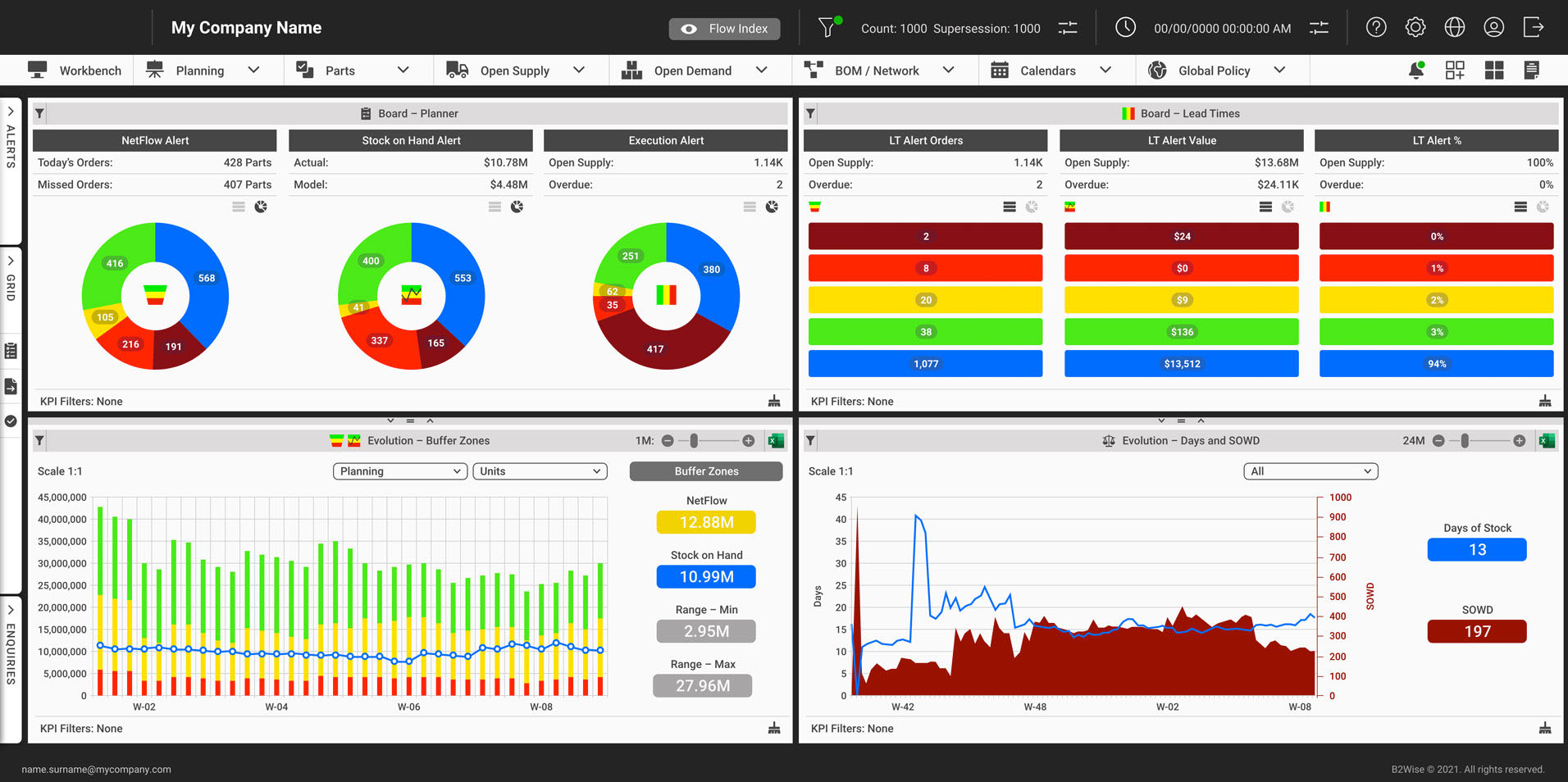Switch LT Alert Orders to list view
The image size is (1568, 782).
click(x=1010, y=207)
